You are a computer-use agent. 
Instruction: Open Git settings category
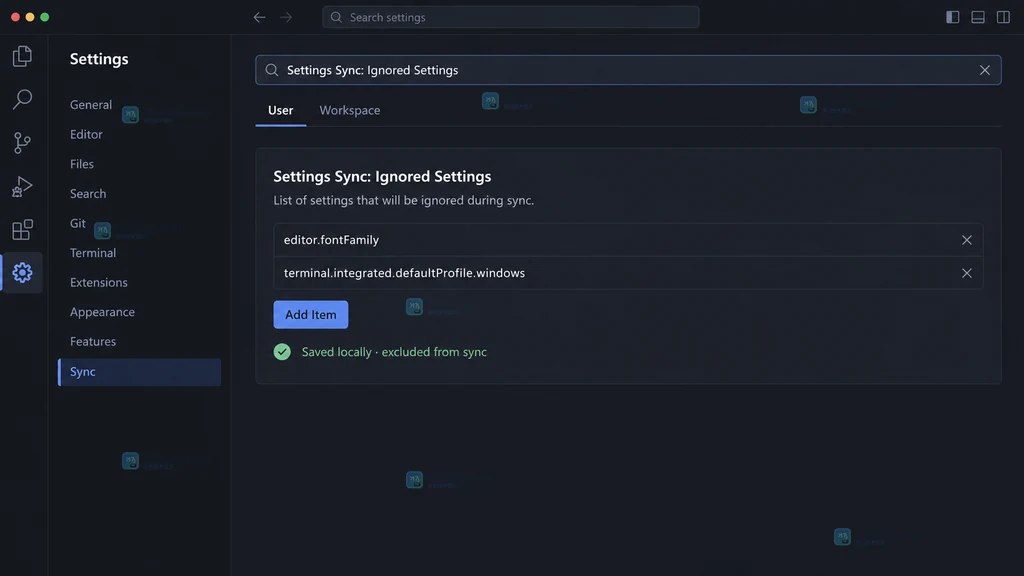[78, 223]
